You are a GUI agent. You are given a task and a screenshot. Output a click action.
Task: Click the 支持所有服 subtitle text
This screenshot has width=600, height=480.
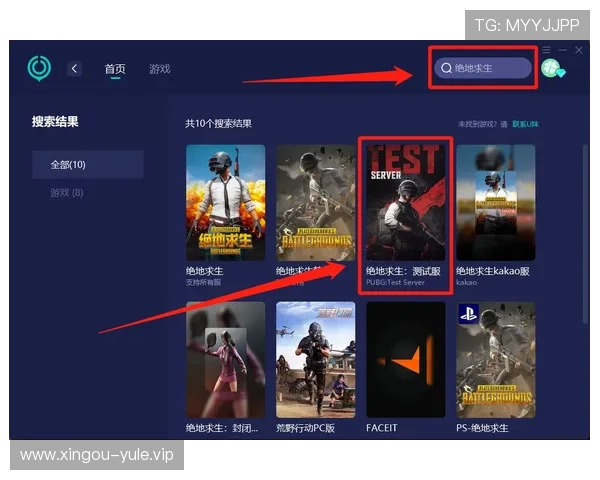click(x=203, y=282)
